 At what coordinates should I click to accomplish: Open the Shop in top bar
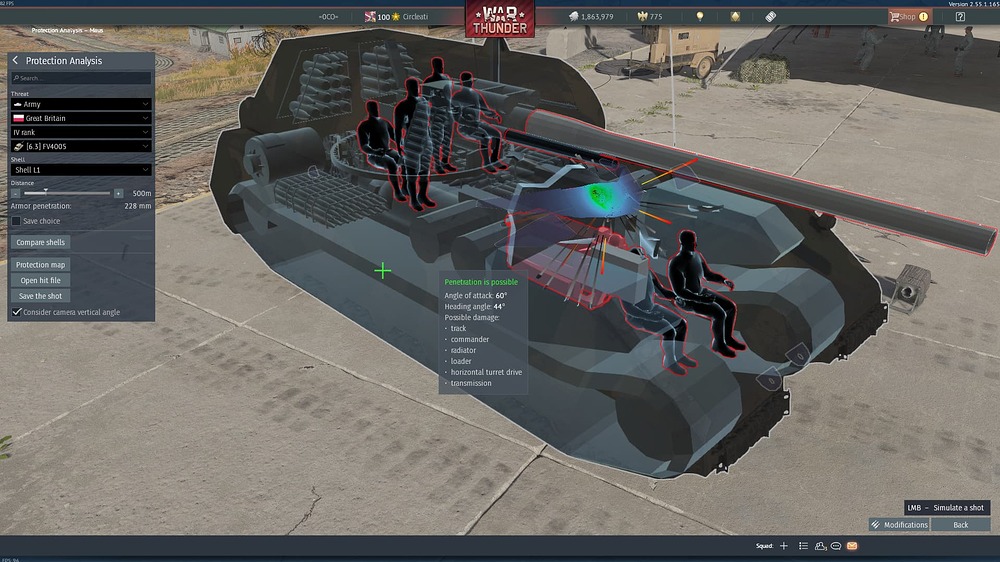pos(909,17)
